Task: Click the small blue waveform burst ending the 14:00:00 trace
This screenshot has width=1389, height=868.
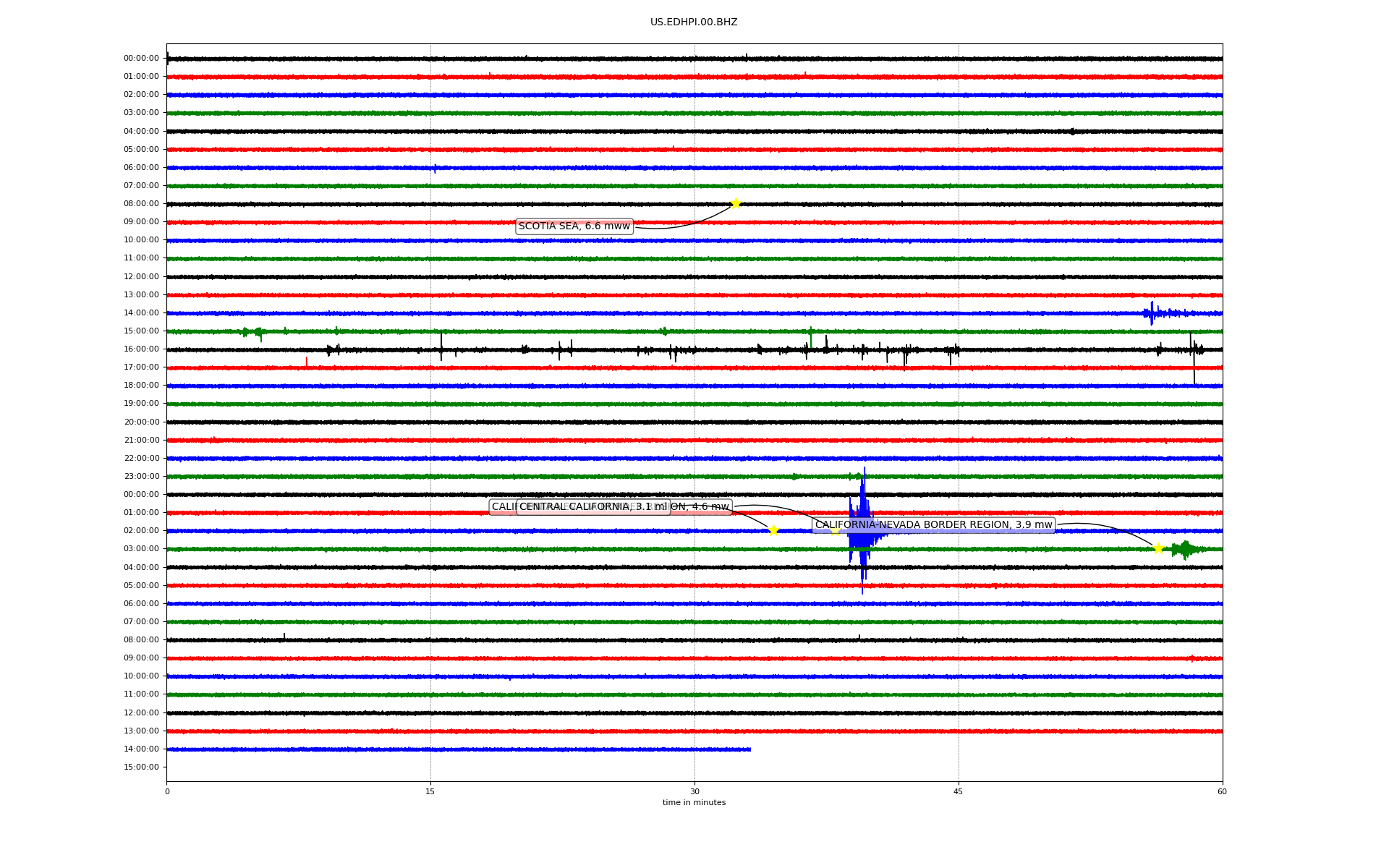Action: tap(1163, 313)
